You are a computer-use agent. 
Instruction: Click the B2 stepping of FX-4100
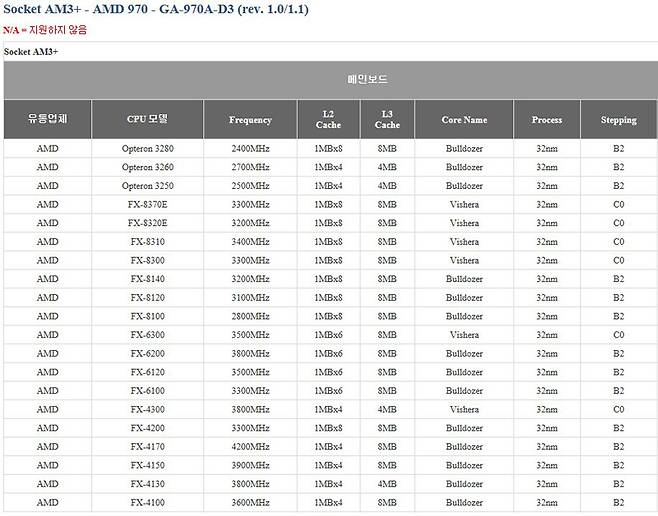(619, 502)
